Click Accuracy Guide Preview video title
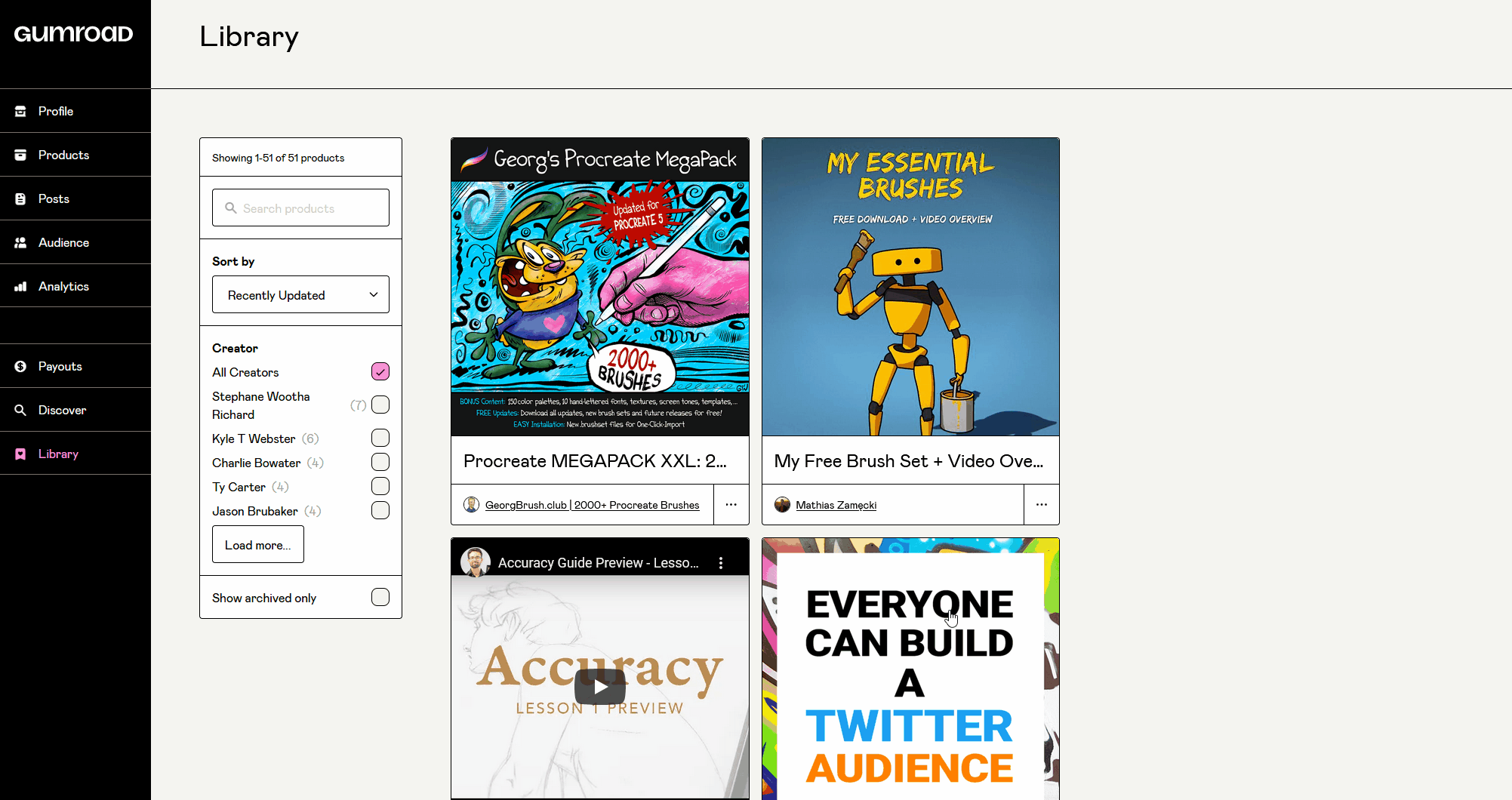Screen dimensions: 1512x800 599,563
